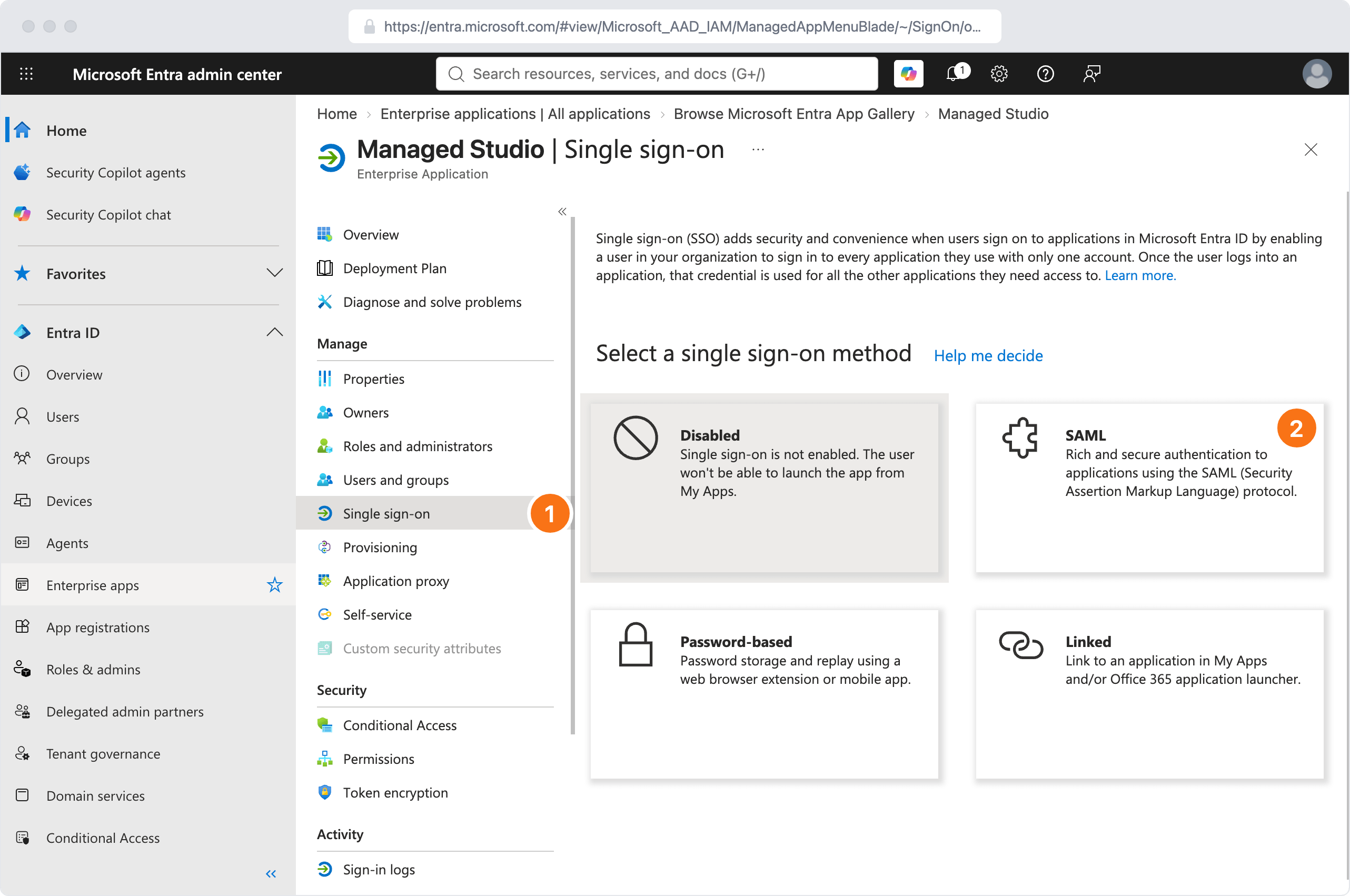
Task: Open the notifications bell
Action: point(954,74)
